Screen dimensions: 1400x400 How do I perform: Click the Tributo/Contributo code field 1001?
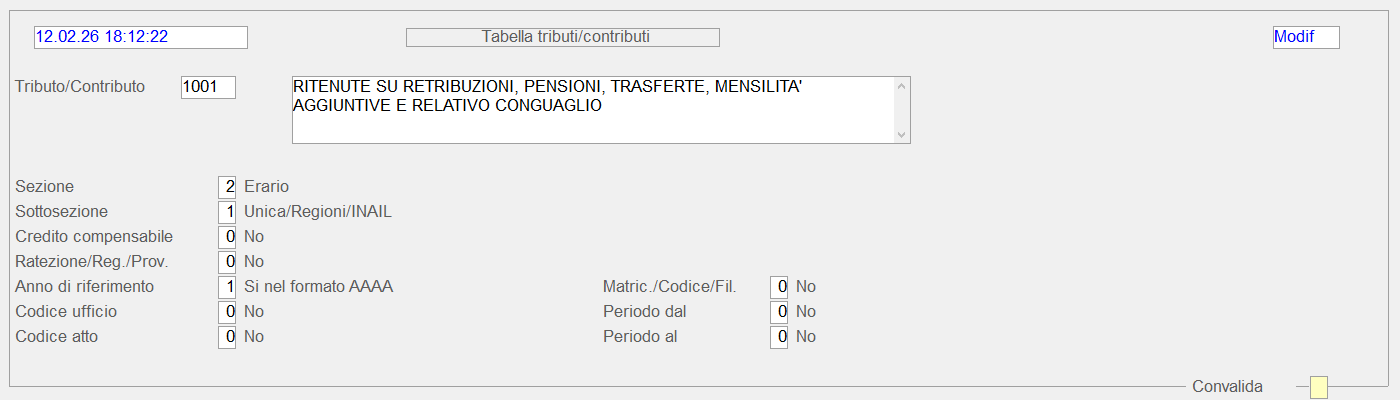208,87
